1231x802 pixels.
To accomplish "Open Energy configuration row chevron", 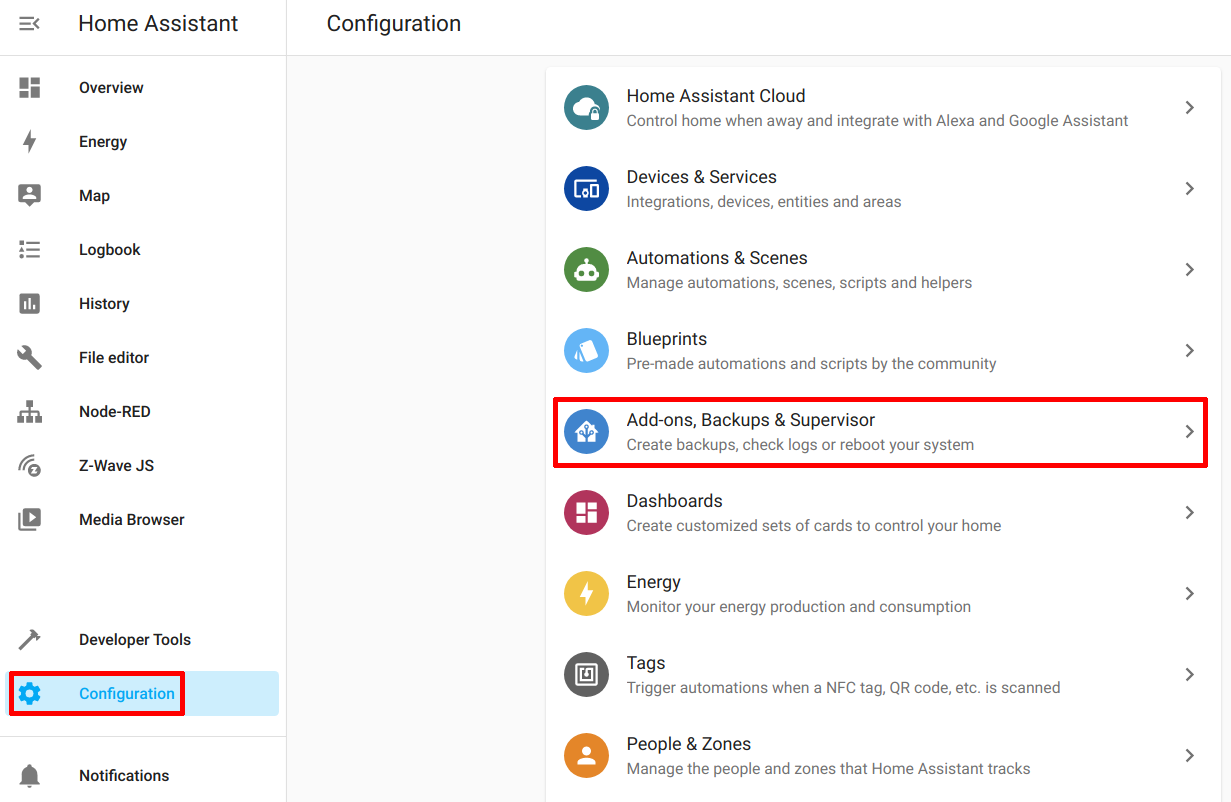I will coord(1189,593).
